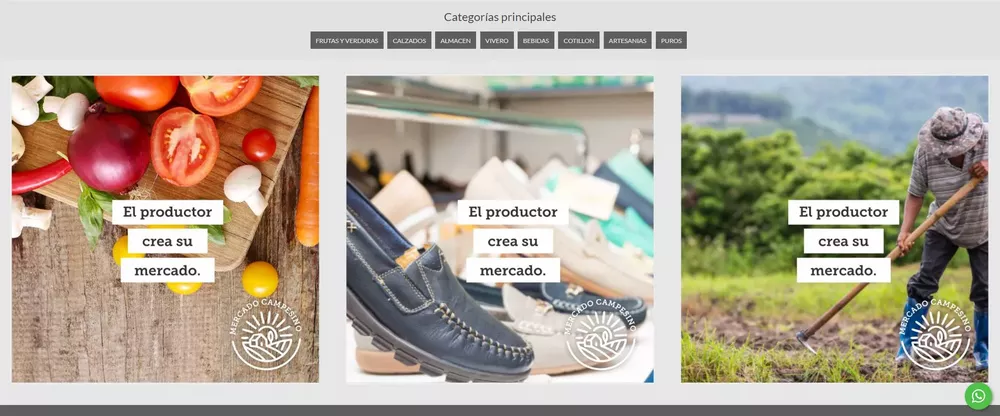This screenshot has width=1000, height=416.
Task: Open the Calzados category
Action: pyautogui.click(x=409, y=41)
